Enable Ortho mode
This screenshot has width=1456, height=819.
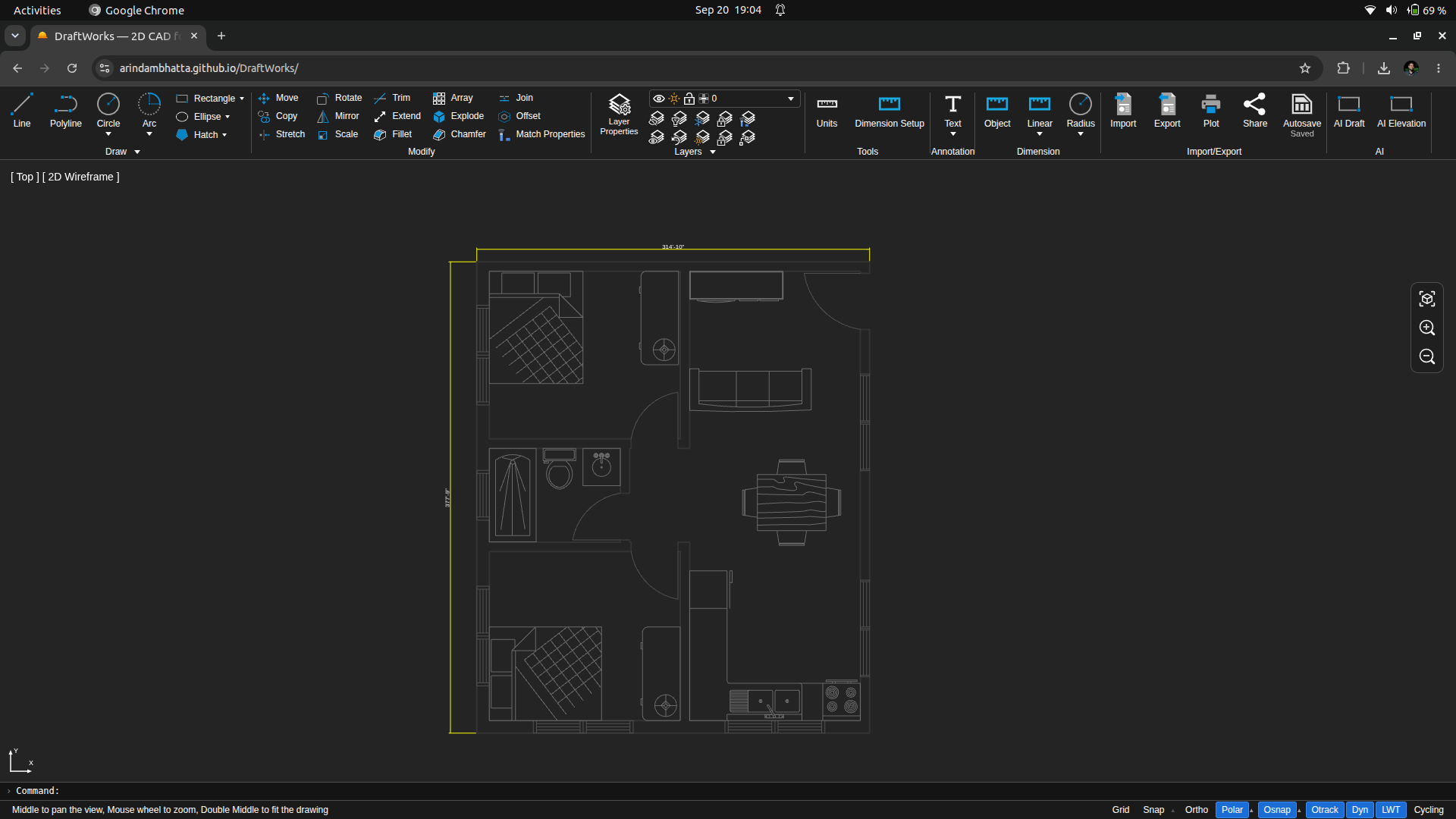pos(1197,810)
